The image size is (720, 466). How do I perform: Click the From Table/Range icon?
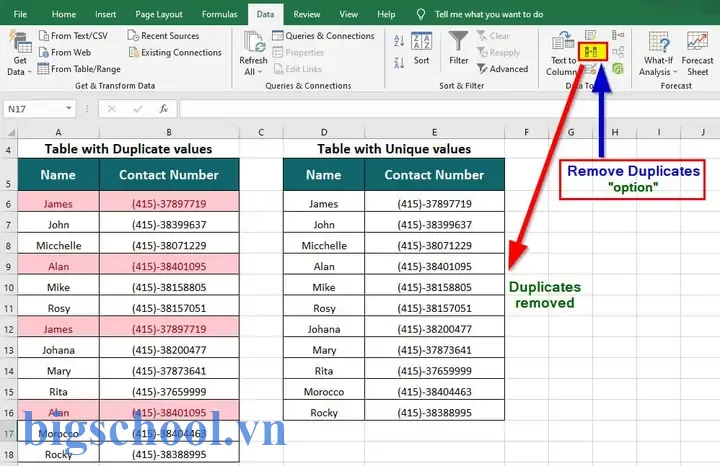coord(43,69)
